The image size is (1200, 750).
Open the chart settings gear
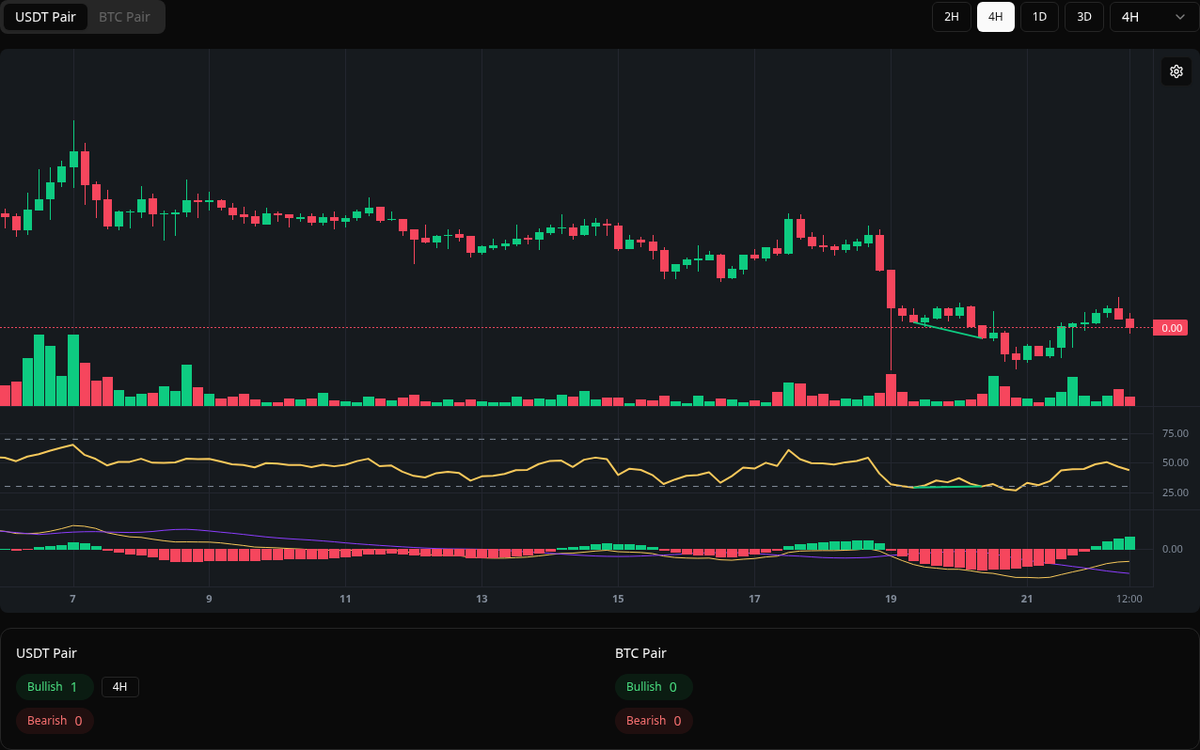coord(1176,71)
